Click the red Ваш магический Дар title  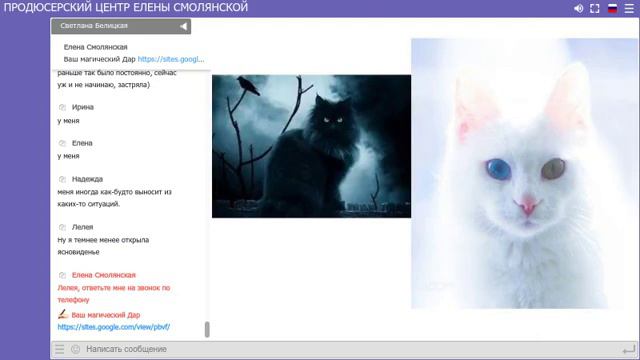tap(106, 315)
